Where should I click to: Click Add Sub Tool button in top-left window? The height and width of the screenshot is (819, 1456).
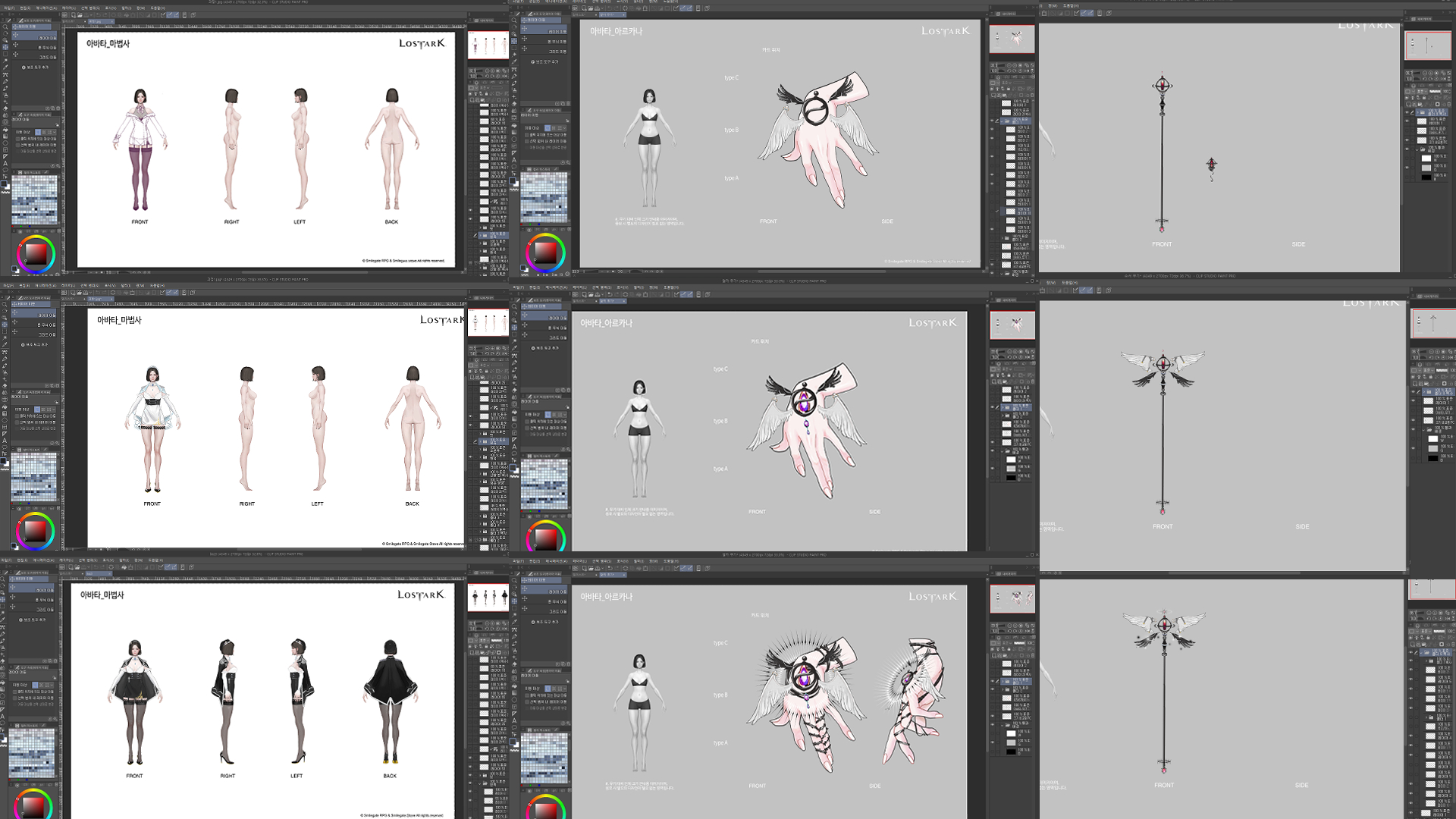[35, 67]
